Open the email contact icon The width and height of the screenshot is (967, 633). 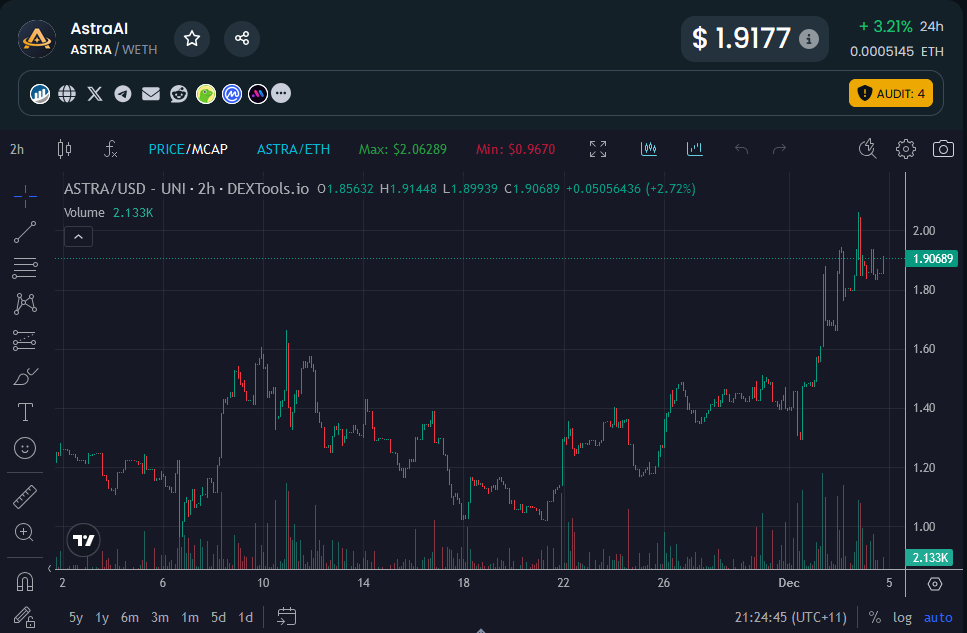[150, 94]
